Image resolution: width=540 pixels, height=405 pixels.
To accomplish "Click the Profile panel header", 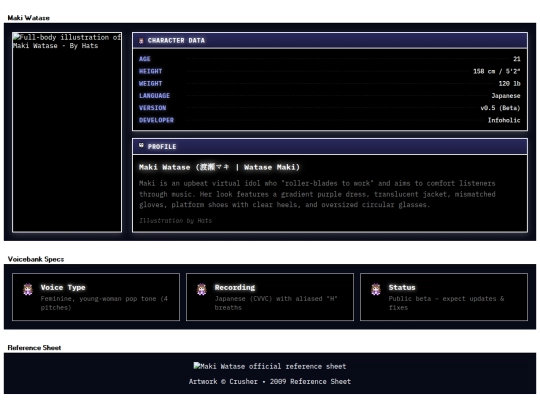I will point(330,147).
